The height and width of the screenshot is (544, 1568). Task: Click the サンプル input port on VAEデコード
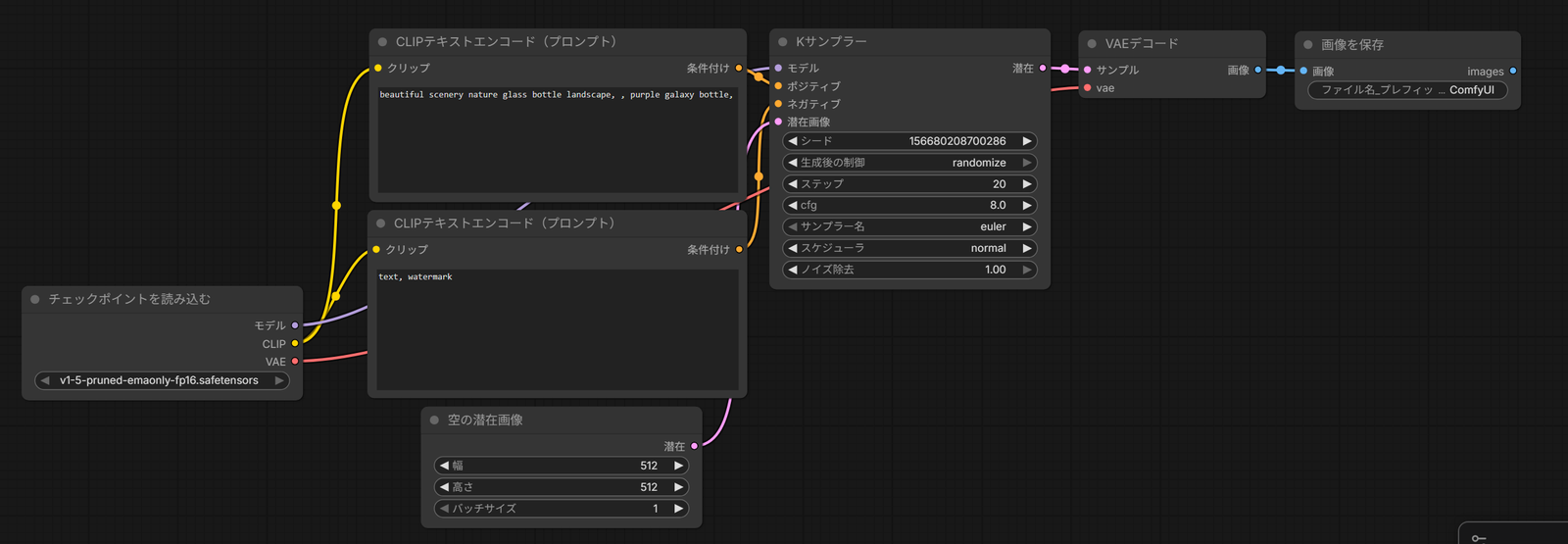click(x=1088, y=71)
